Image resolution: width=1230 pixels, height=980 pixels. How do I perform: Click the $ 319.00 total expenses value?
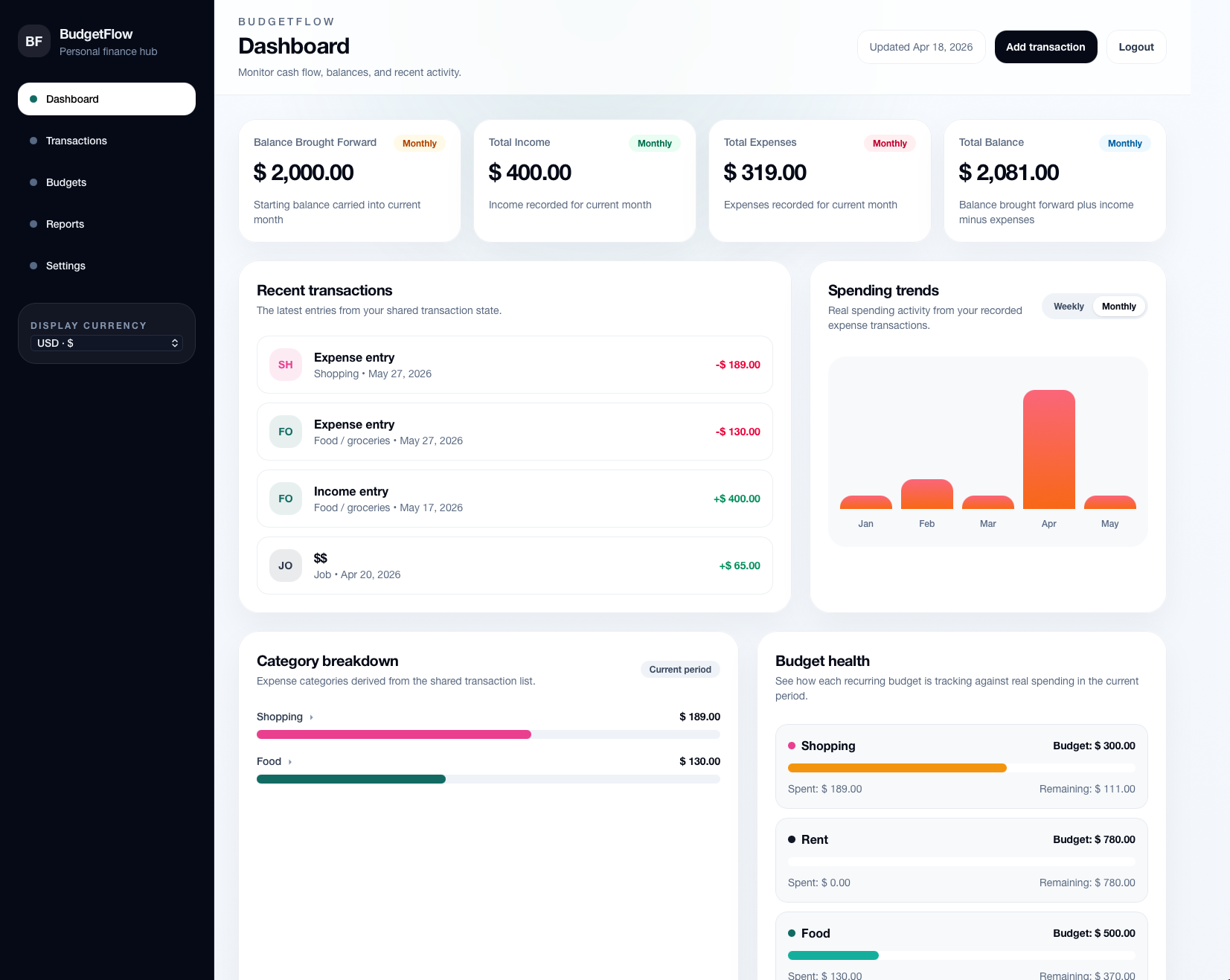[765, 173]
